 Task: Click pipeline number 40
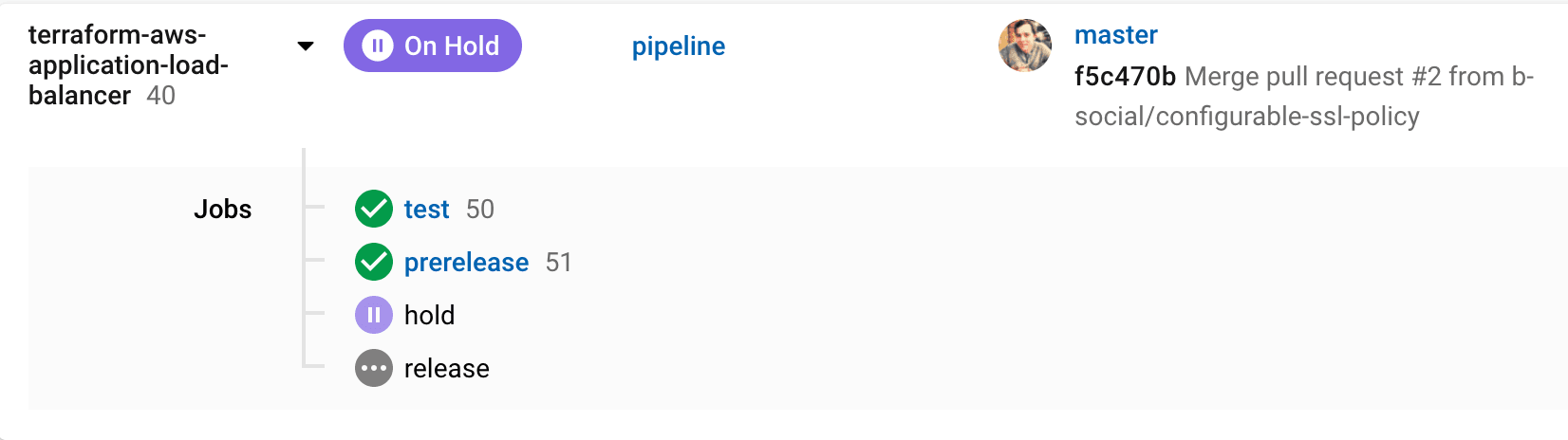(161, 96)
